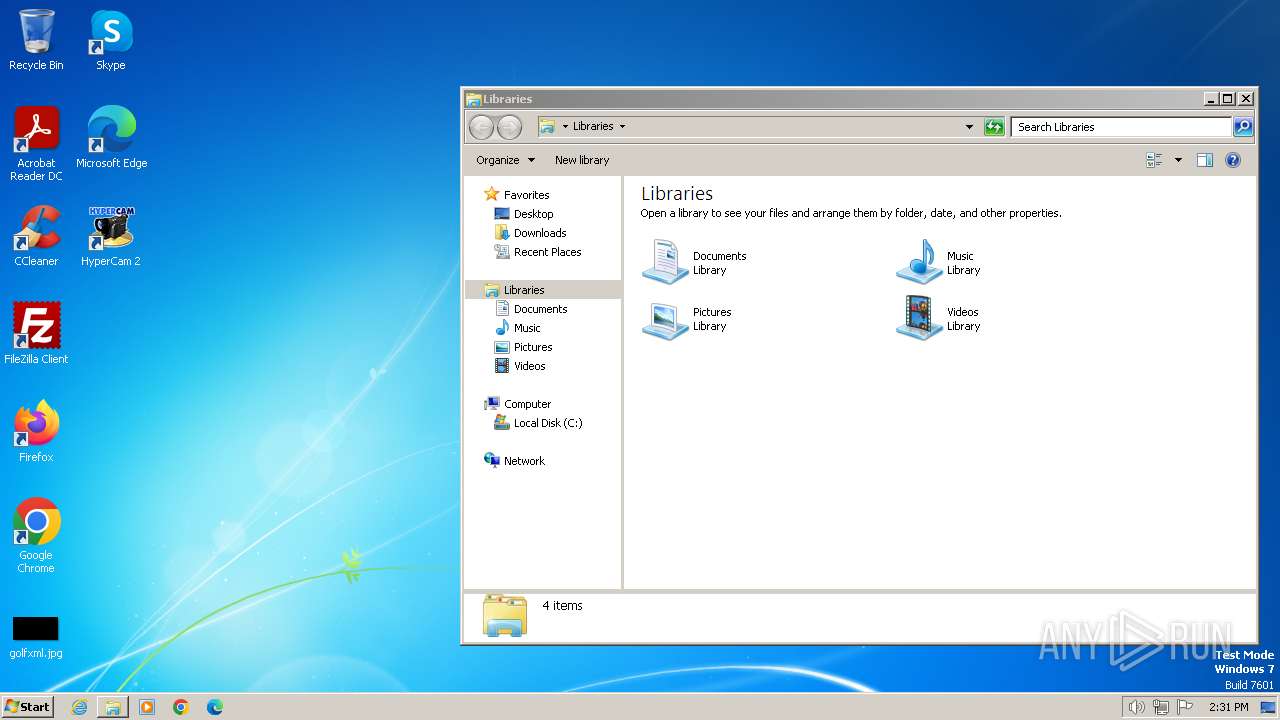Image resolution: width=1280 pixels, height=720 pixels.
Task: Select the Pictures Library item
Action: (x=687, y=319)
